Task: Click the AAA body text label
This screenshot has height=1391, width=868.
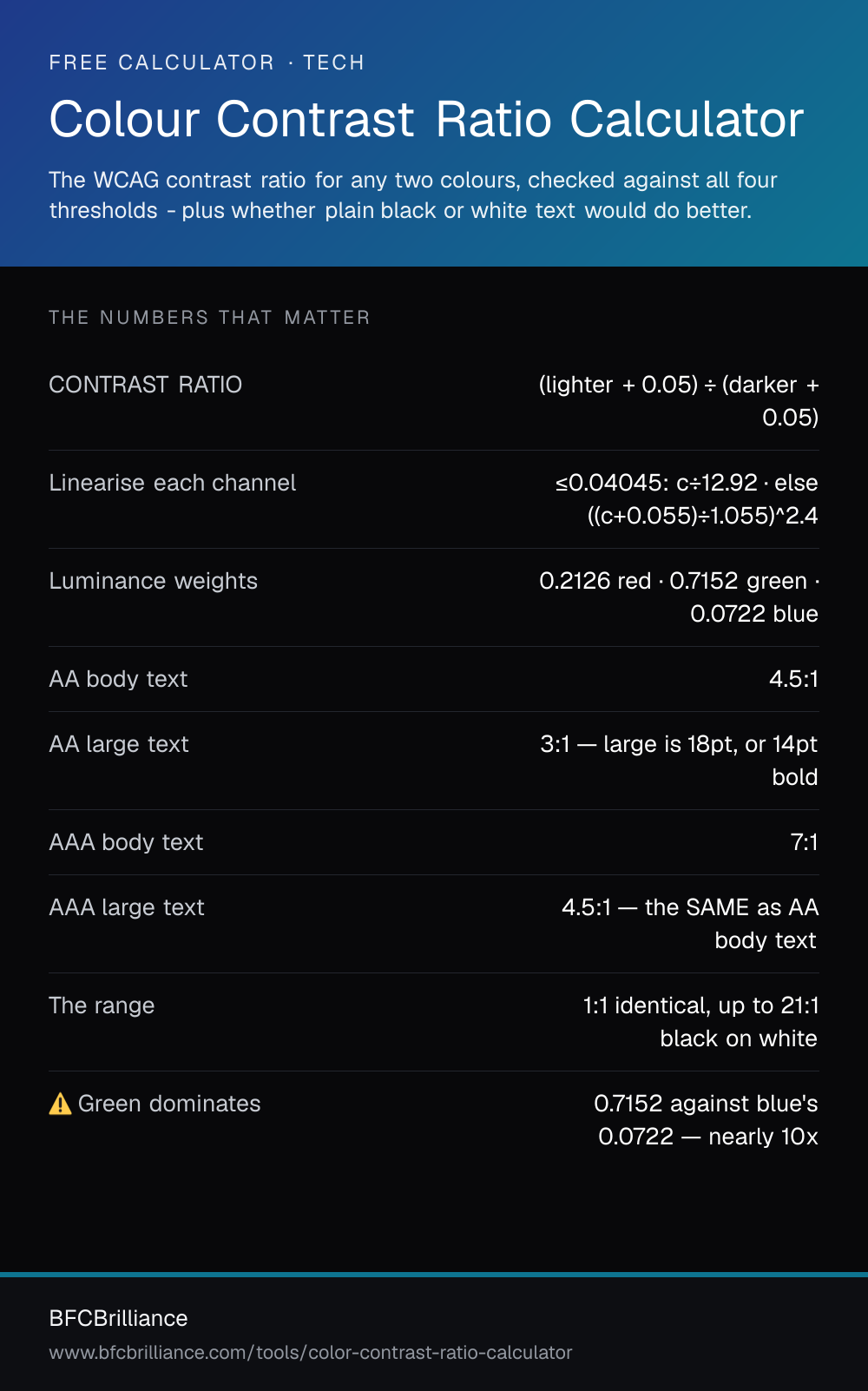Action: 127,842
